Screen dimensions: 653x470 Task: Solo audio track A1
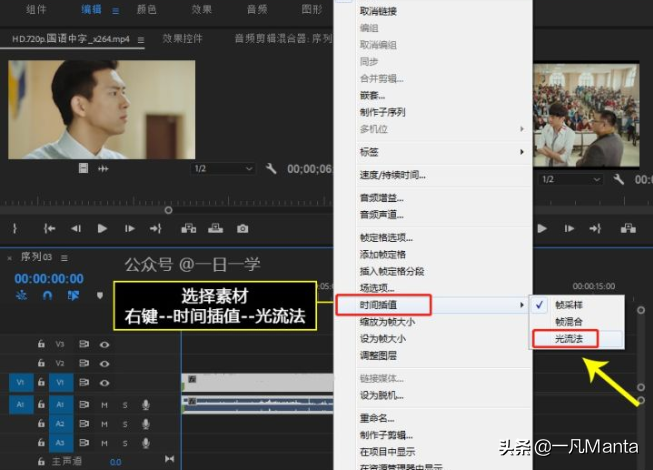coord(125,405)
